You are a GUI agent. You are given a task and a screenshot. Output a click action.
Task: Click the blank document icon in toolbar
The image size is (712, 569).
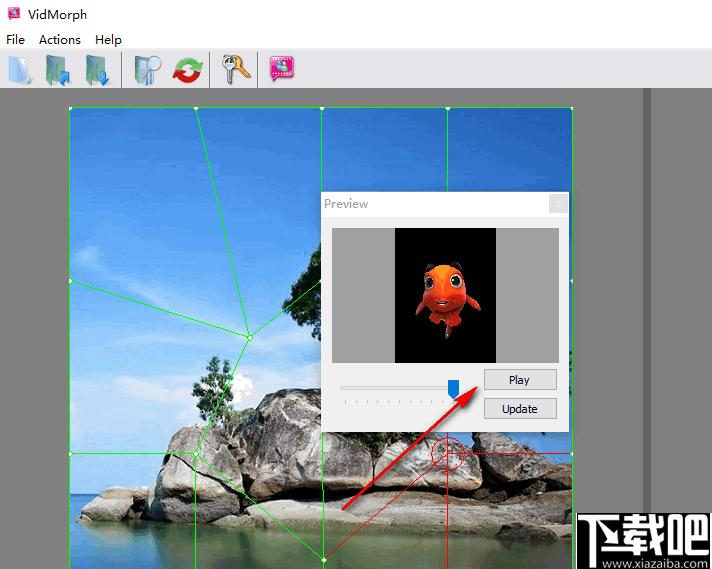[20, 70]
